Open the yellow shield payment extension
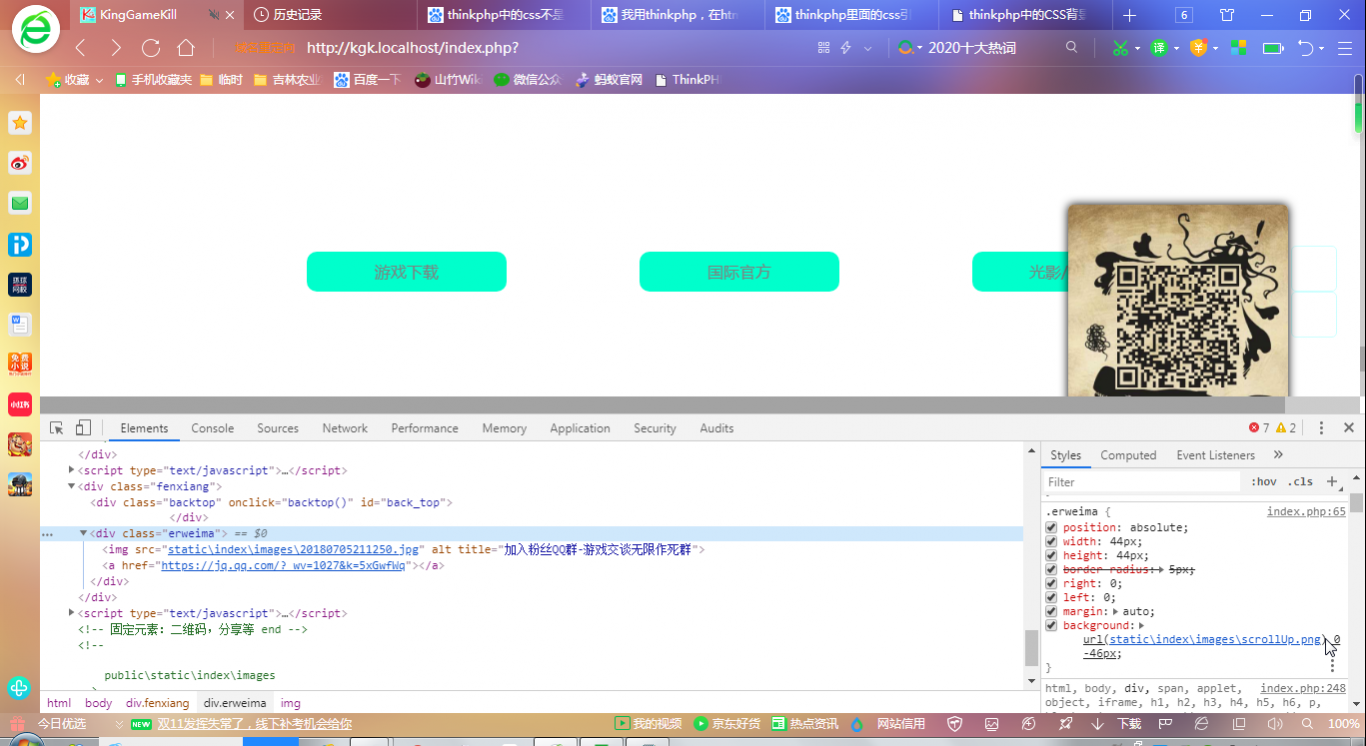Viewport: 1366px width, 746px height. coord(1197,48)
